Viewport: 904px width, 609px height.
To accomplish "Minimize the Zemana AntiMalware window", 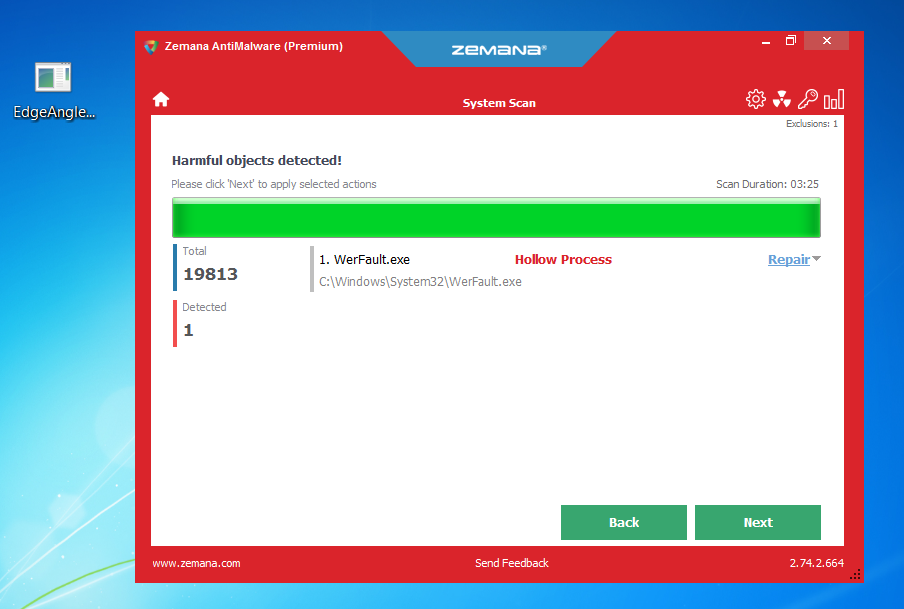I will (x=766, y=42).
